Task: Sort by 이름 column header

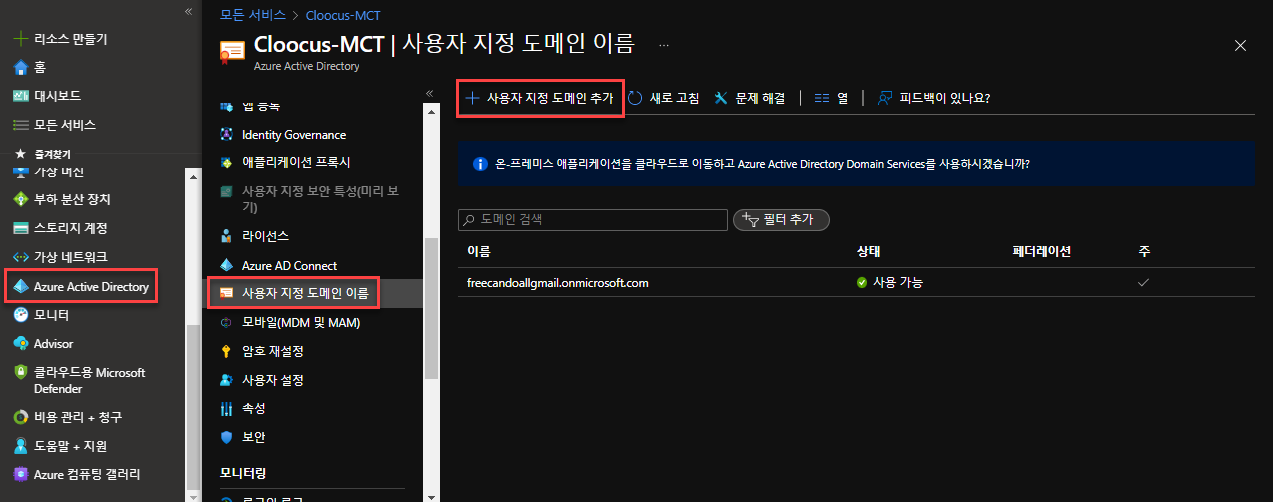Action: click(479, 251)
